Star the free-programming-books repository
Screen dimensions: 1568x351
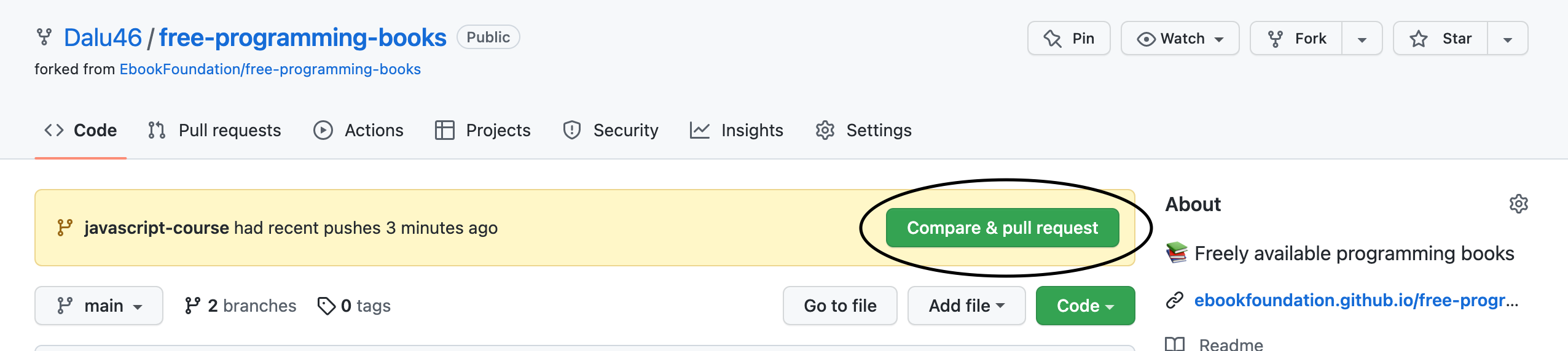[x=1440, y=39]
